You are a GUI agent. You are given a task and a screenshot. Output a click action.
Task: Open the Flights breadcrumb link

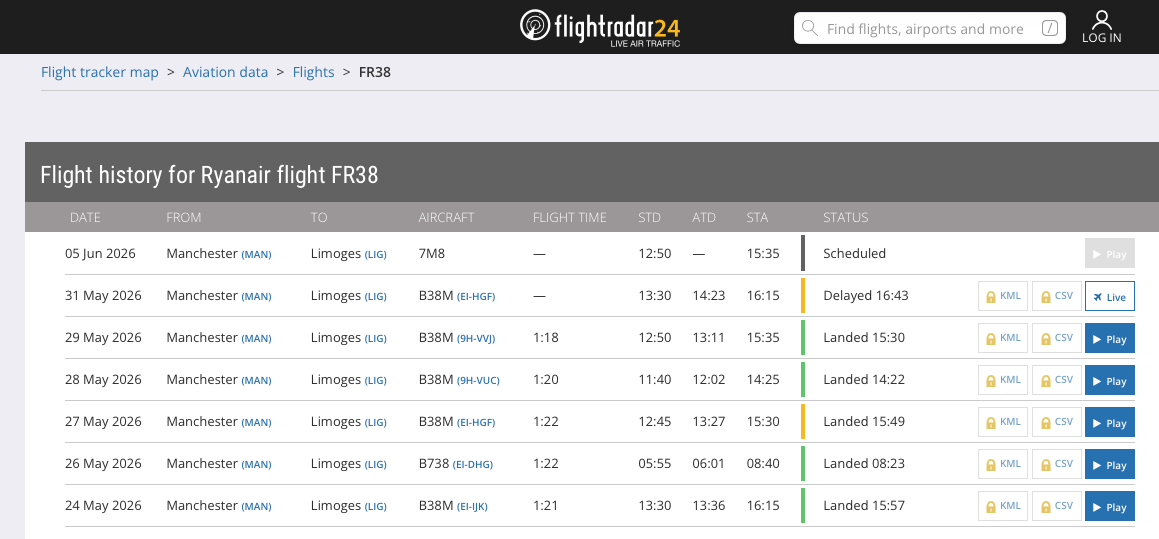(x=313, y=72)
